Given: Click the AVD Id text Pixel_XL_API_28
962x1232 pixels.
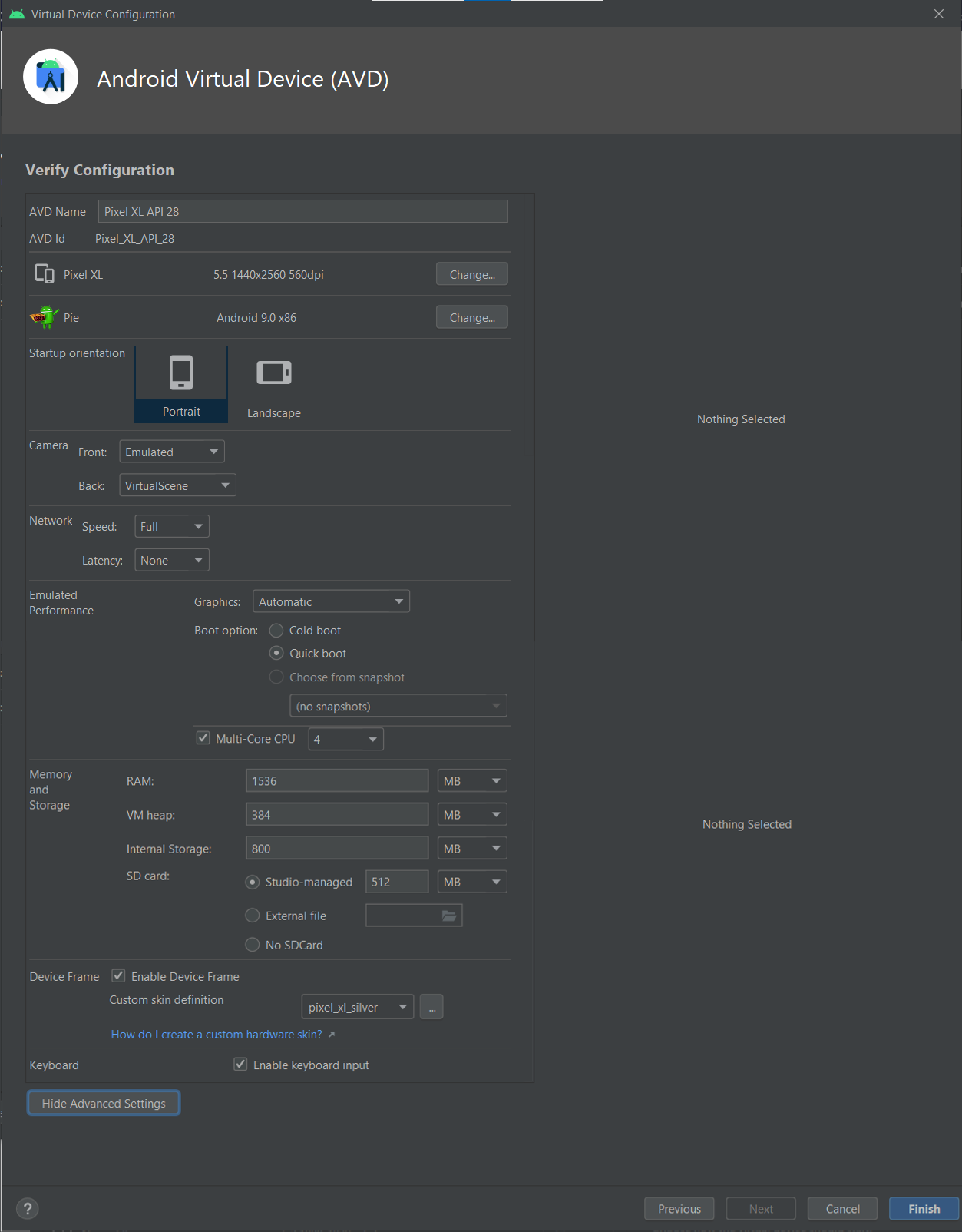Looking at the screenshot, I should click(134, 239).
